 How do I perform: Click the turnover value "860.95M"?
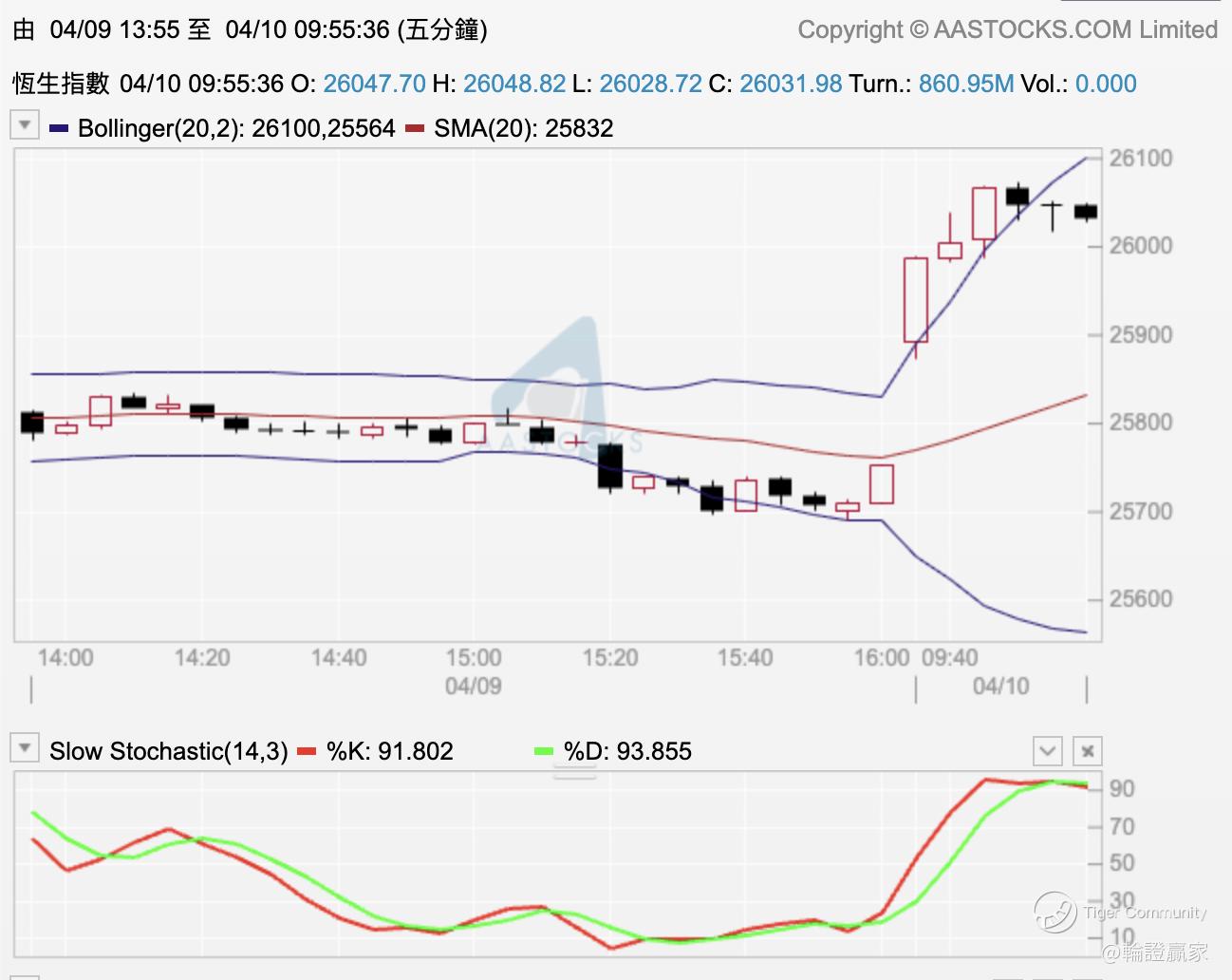[x=966, y=84]
